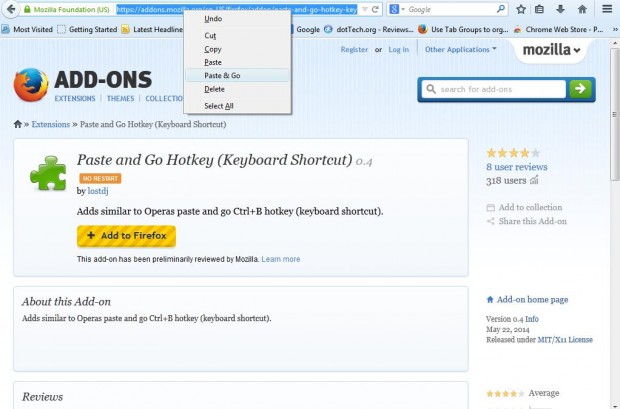Open the Extensions breadcrumb link
This screenshot has width=620, height=409.
click(x=50, y=125)
